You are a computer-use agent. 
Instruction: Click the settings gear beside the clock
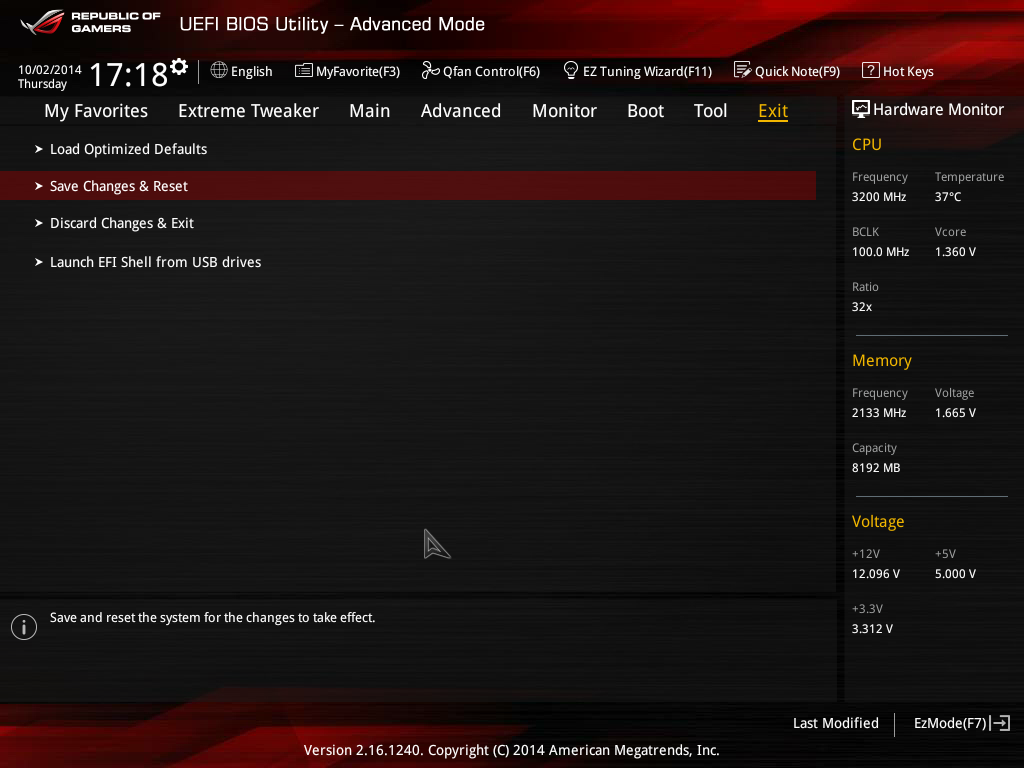[179, 67]
